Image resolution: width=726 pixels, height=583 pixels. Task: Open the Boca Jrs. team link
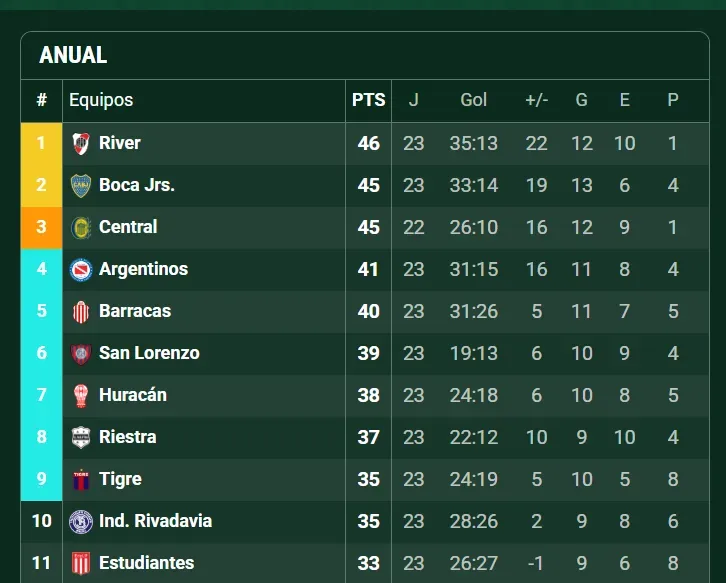(137, 185)
